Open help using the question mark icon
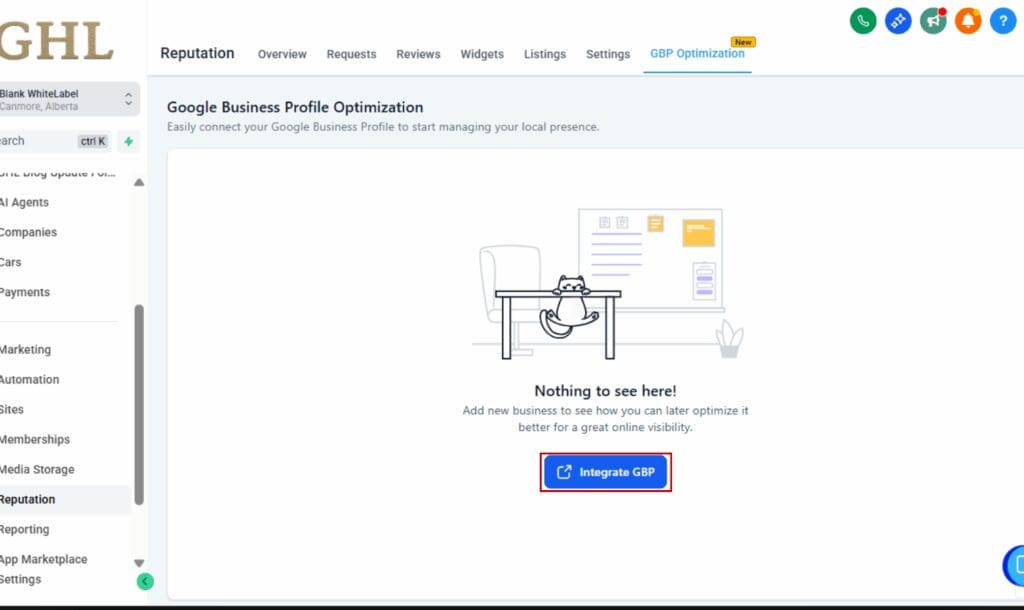Screen dimensions: 1024x610 pos(1003,21)
